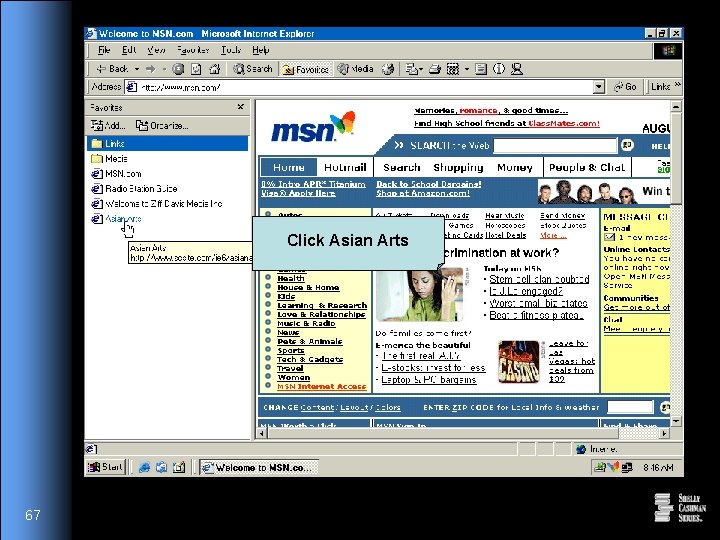Open the Back to School Bargains link

(429, 184)
